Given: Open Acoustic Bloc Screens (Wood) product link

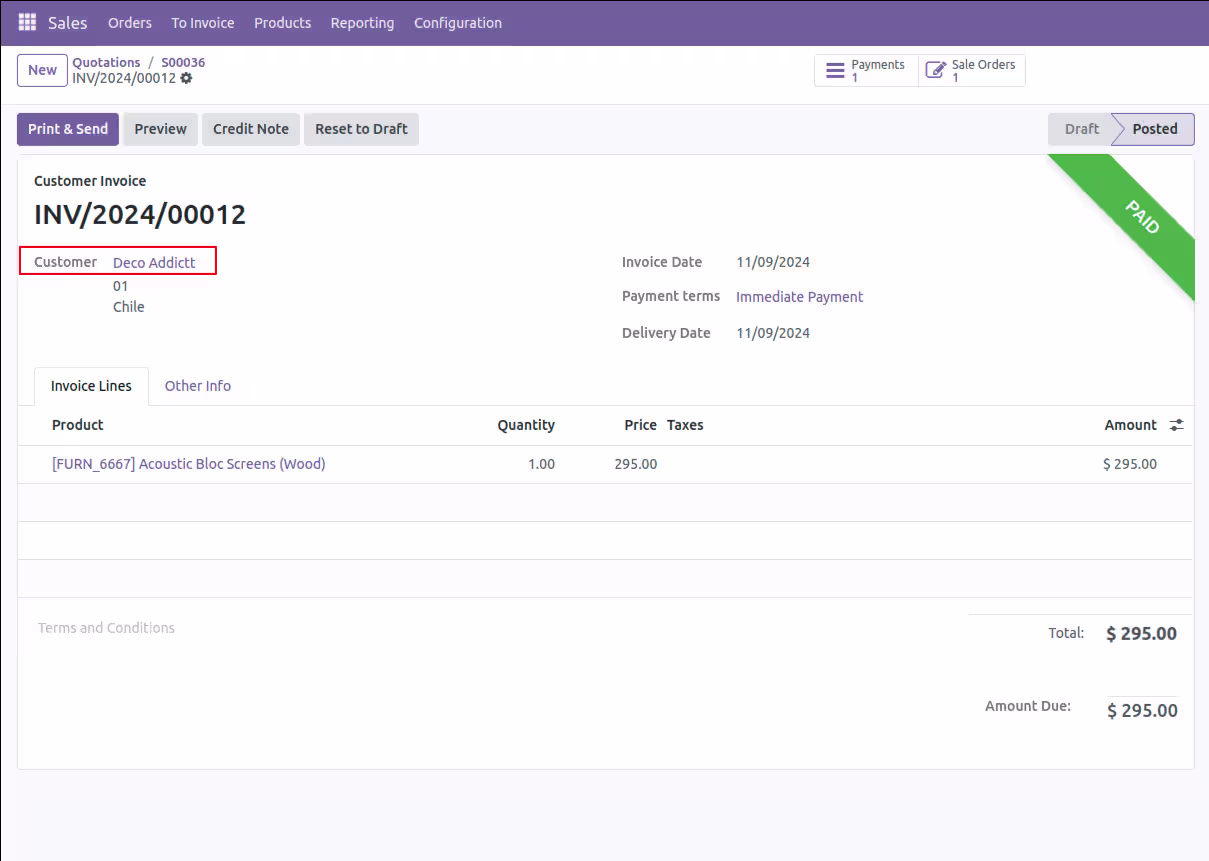Looking at the screenshot, I should coord(188,464).
